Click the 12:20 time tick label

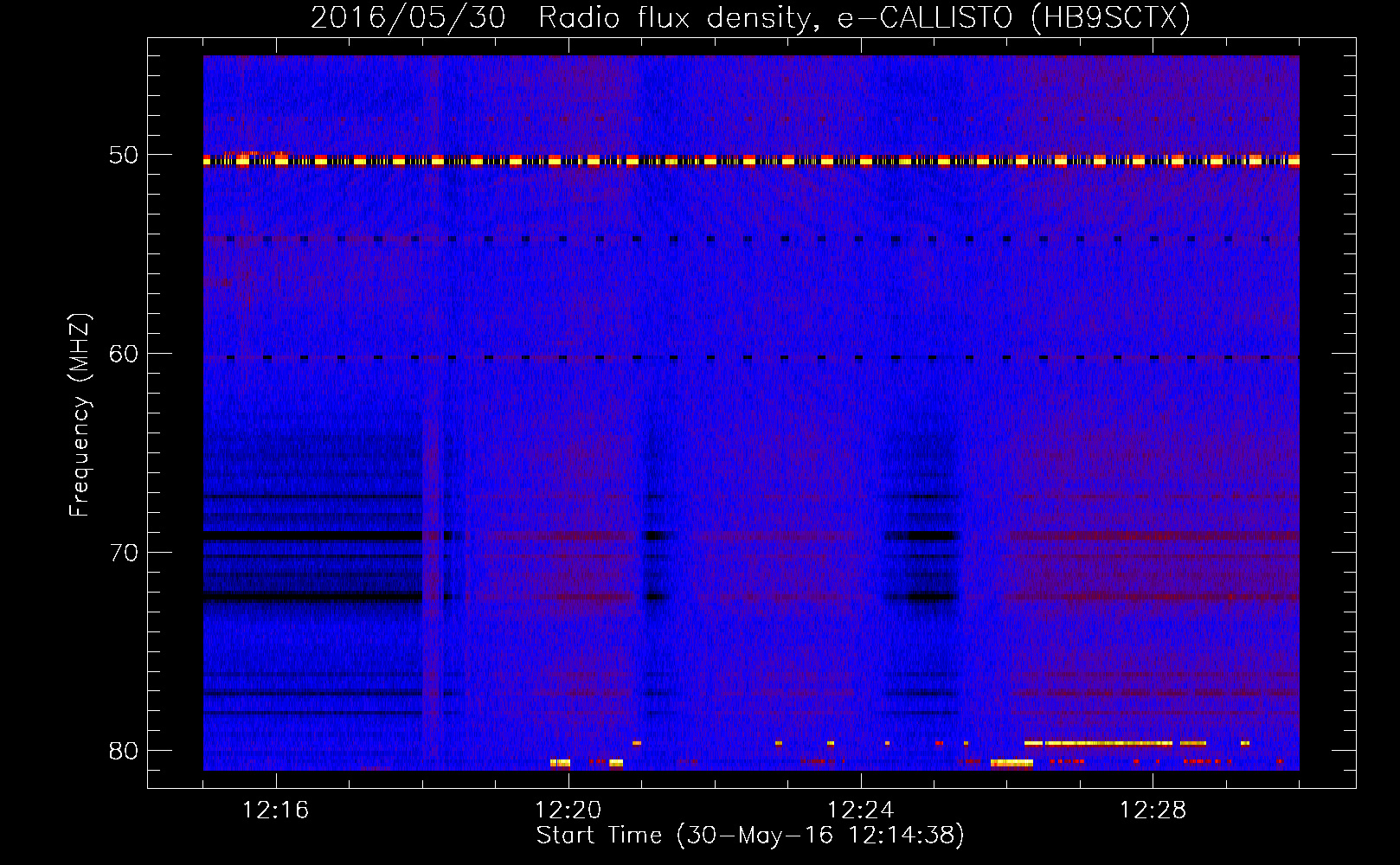pyautogui.click(x=568, y=811)
